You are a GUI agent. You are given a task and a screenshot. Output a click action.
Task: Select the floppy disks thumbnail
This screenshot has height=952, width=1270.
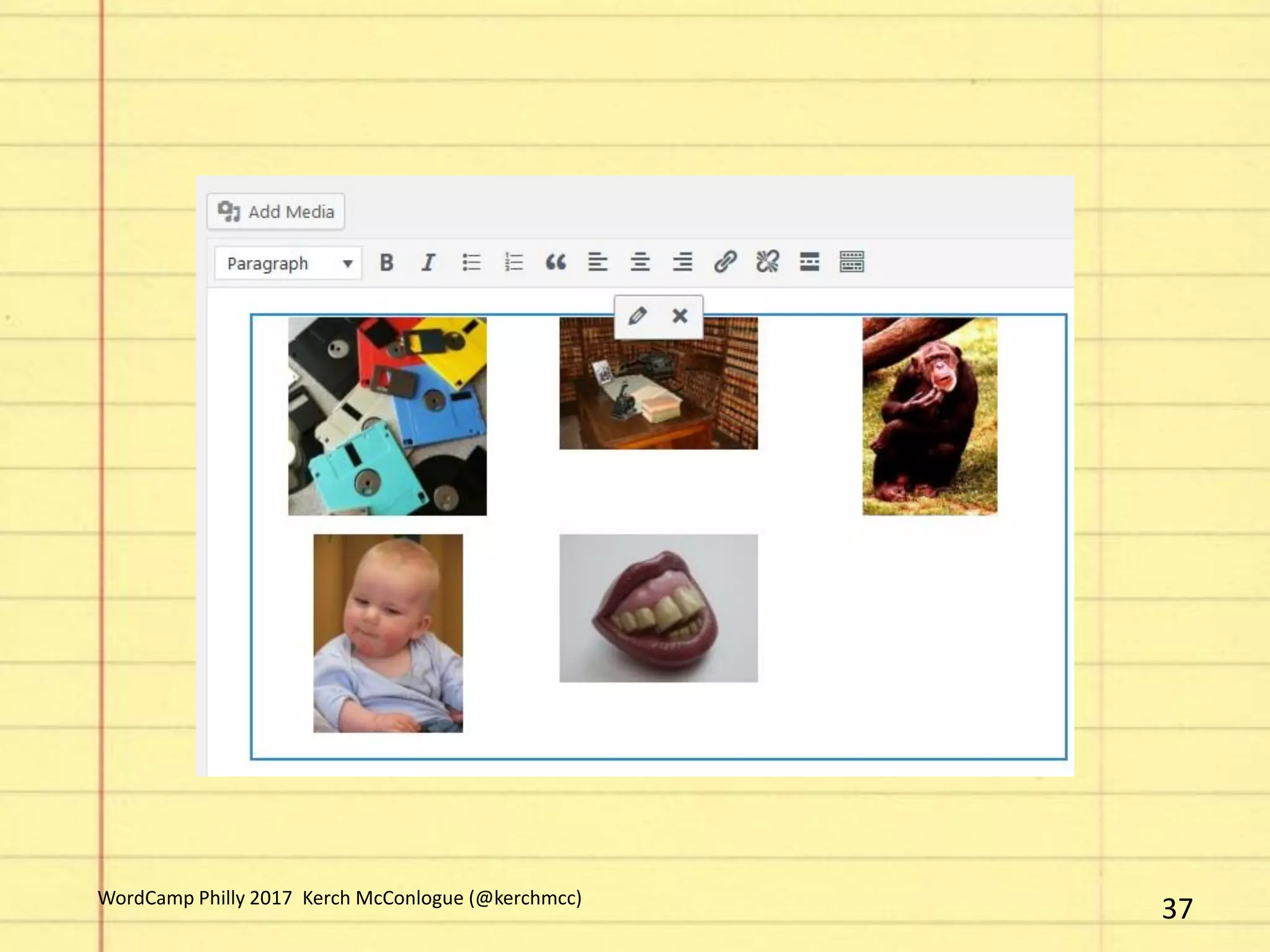[388, 416]
